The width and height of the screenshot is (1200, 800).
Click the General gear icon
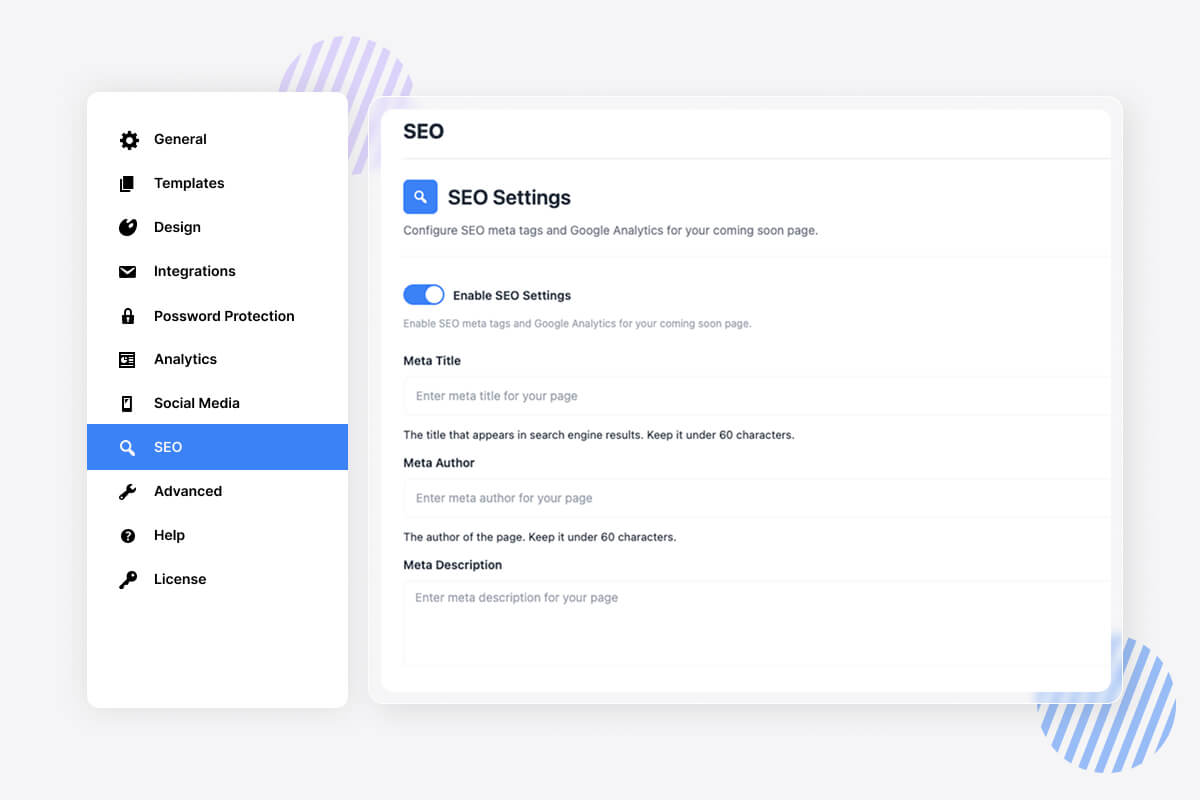(129, 140)
